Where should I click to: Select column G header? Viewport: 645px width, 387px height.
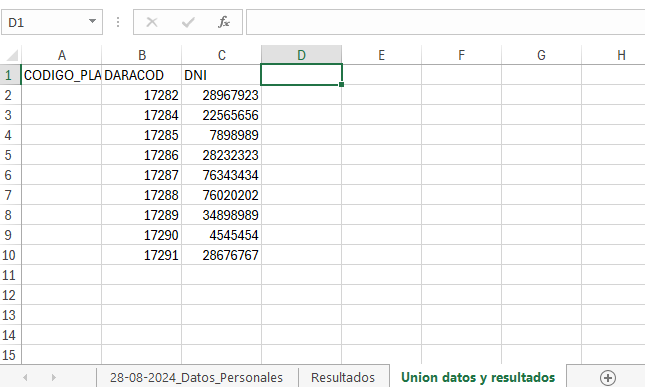tap(541, 55)
